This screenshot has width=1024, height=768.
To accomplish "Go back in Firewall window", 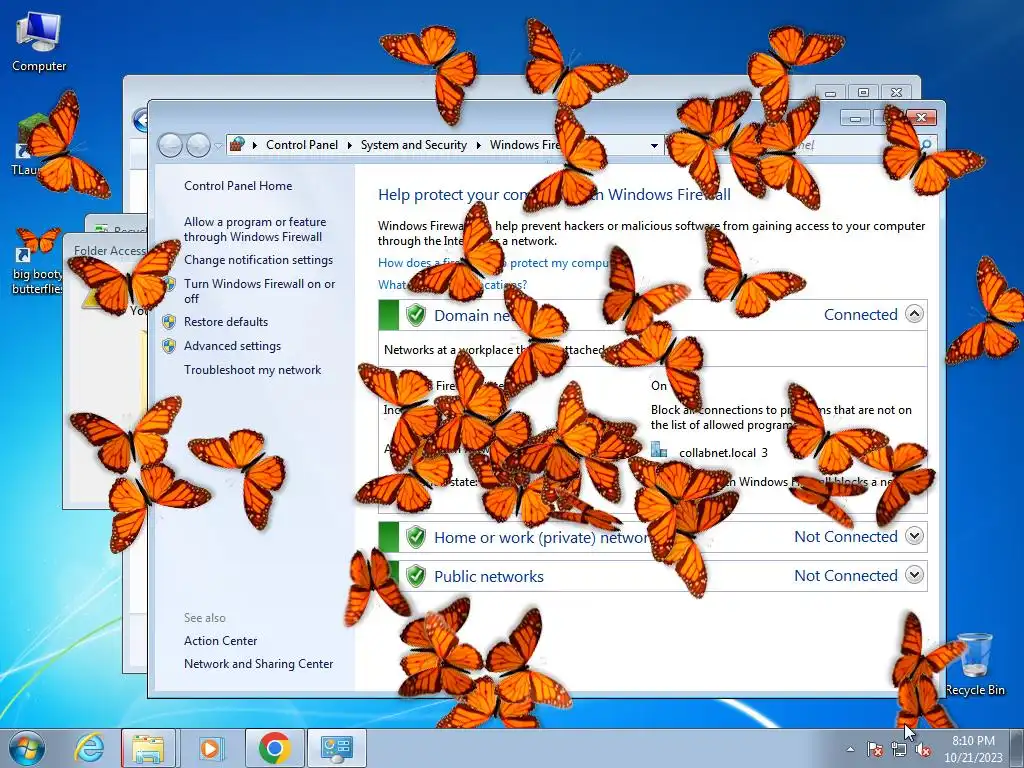I will coord(170,145).
